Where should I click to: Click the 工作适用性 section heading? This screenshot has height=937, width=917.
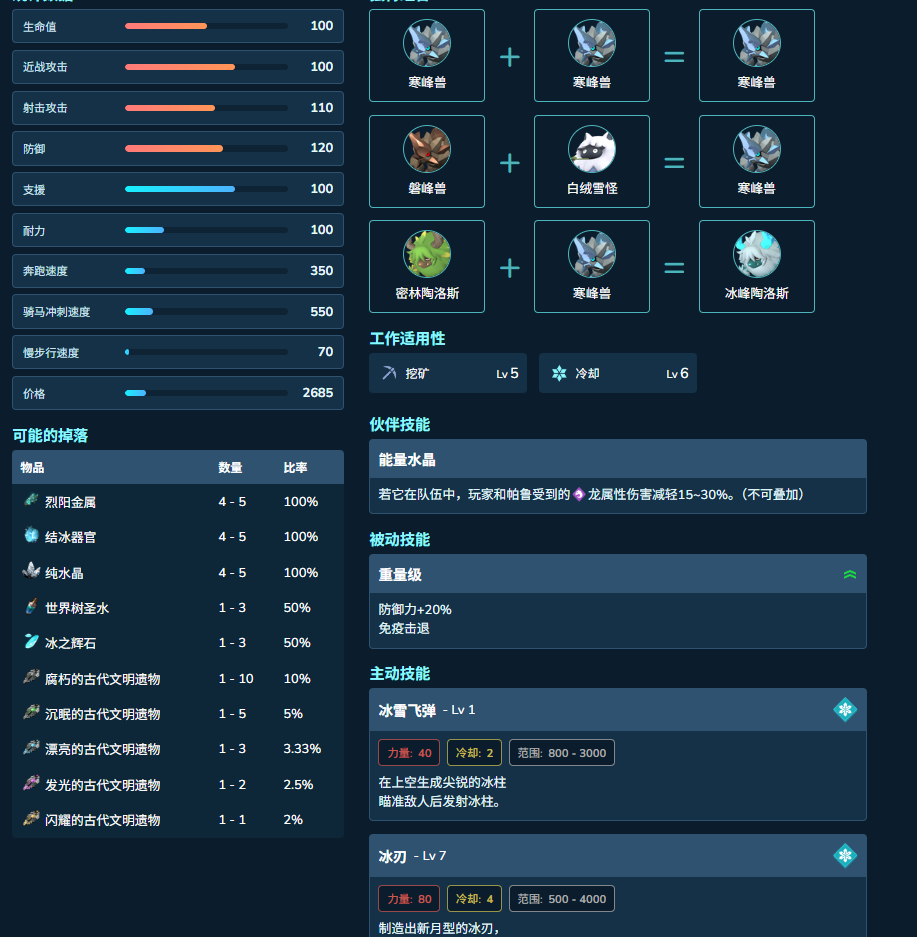pos(407,339)
